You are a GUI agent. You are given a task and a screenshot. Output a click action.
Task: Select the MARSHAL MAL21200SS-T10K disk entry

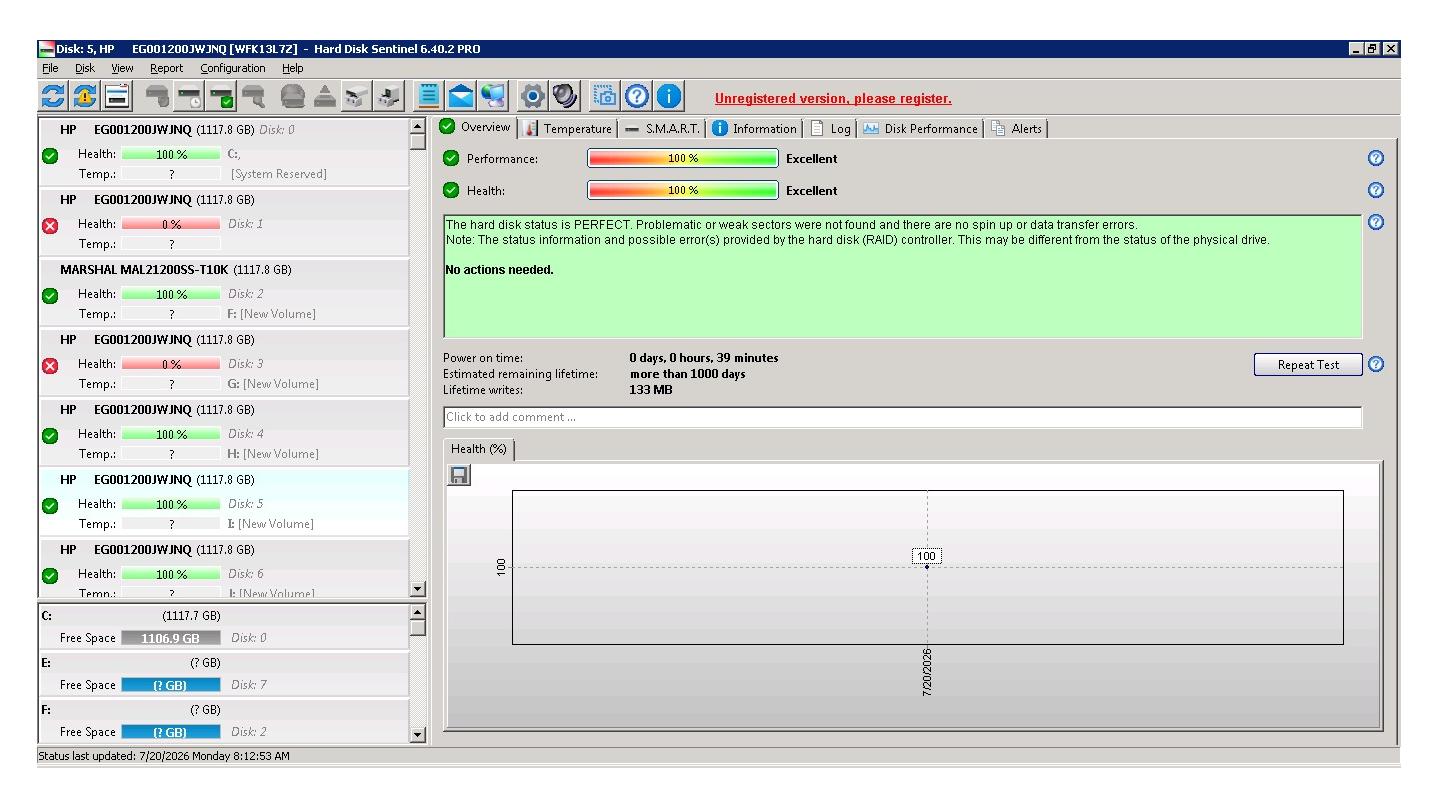pyautogui.click(x=223, y=291)
